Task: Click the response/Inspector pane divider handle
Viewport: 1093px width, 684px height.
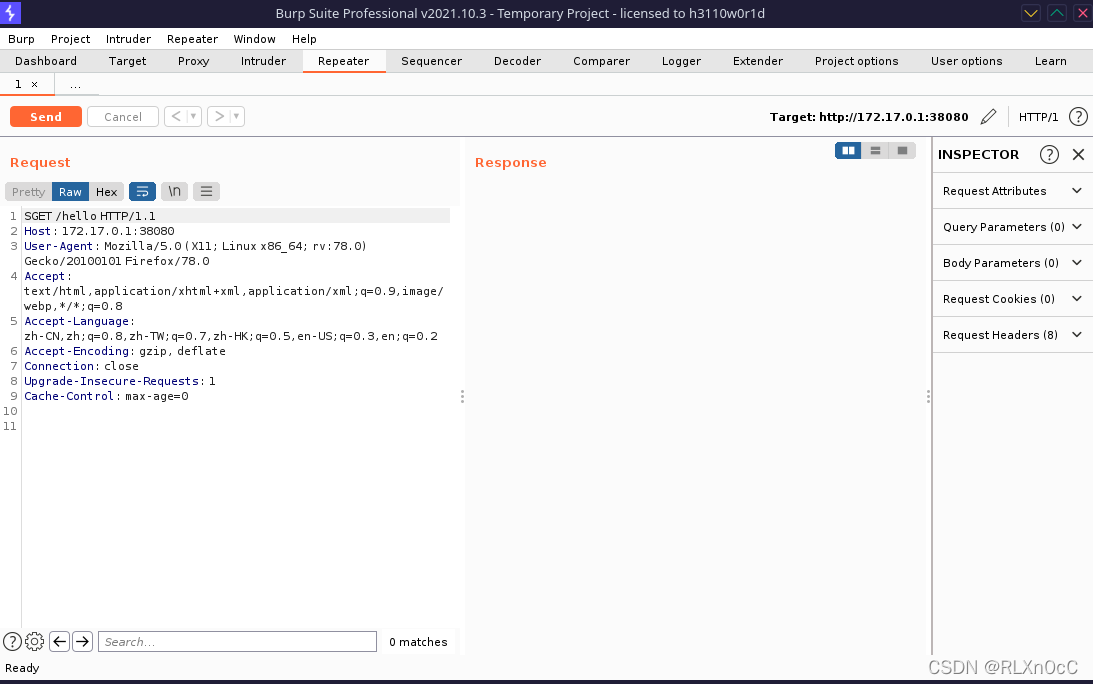Action: tap(928, 397)
